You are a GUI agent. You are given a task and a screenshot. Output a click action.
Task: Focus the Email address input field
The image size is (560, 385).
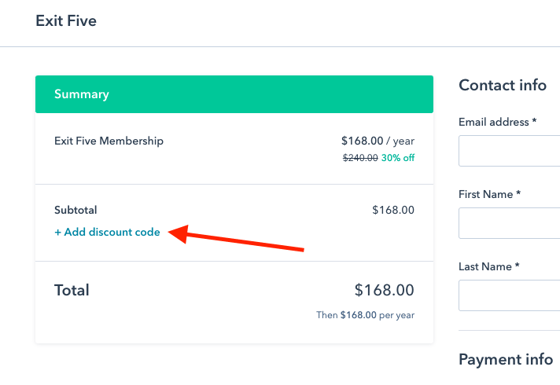click(509, 151)
